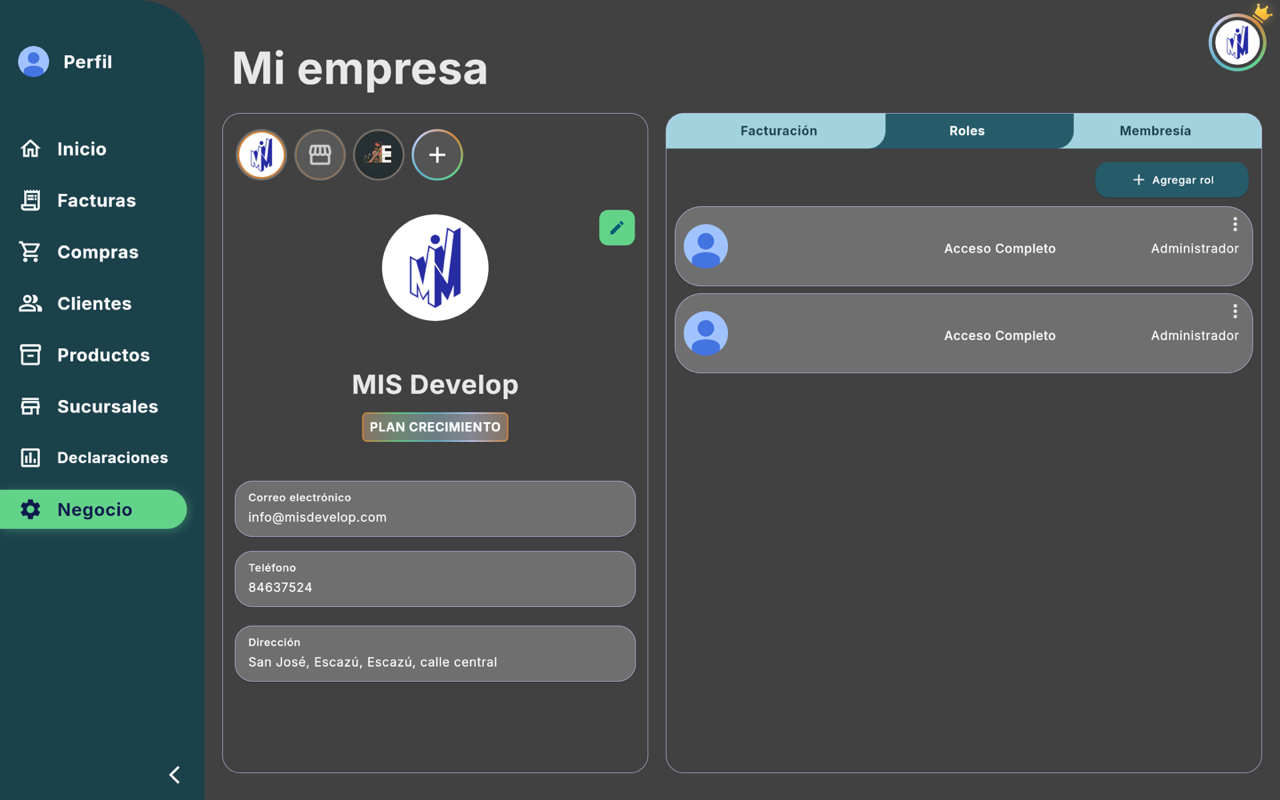Open options for second Administrador role

tap(1235, 311)
